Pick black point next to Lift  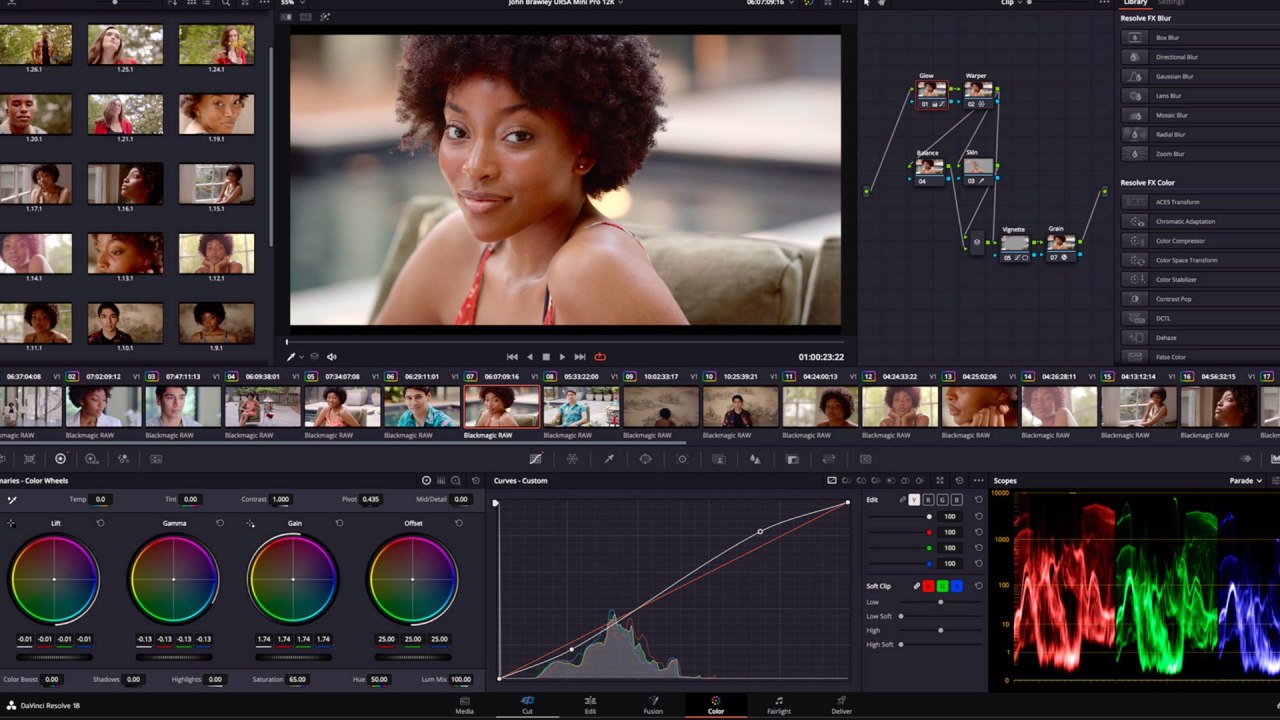11,523
